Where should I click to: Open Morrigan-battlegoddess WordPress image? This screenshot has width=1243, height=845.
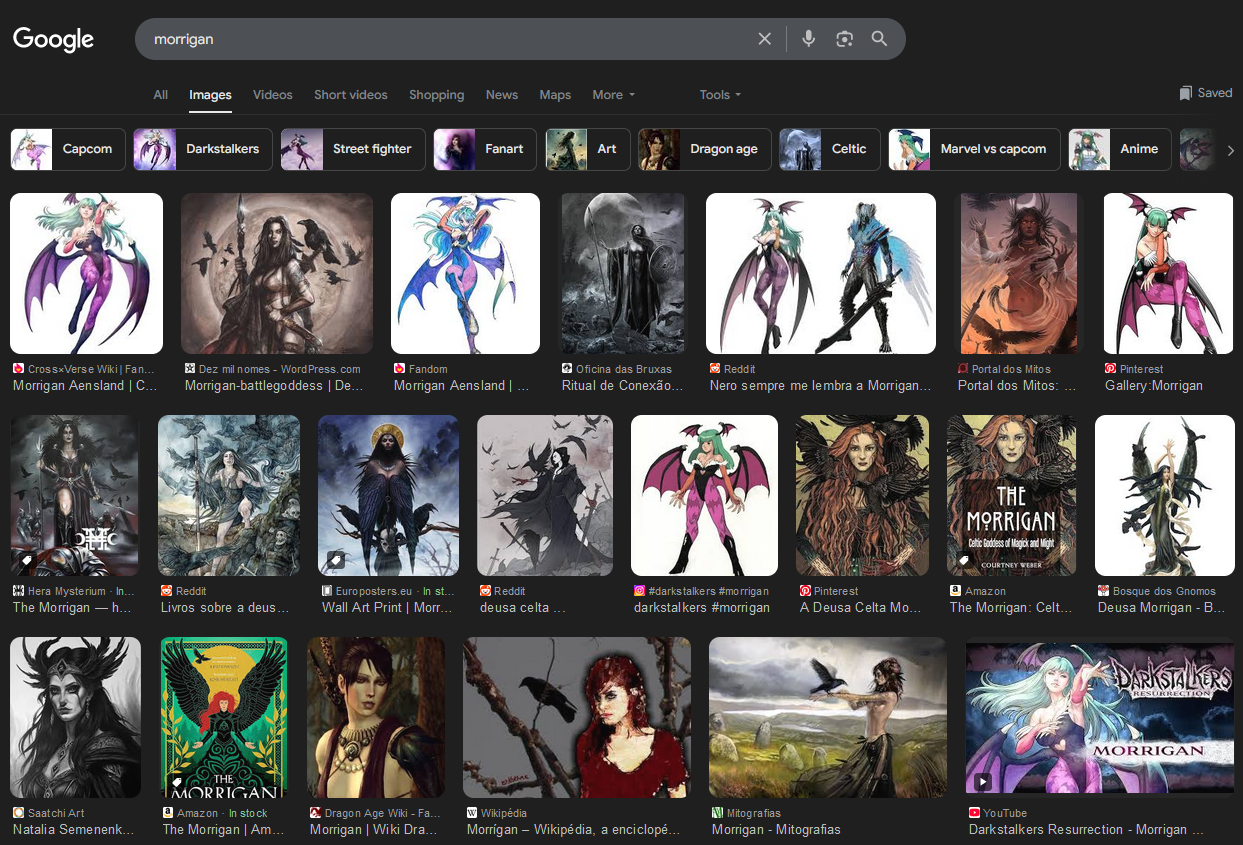coord(277,273)
